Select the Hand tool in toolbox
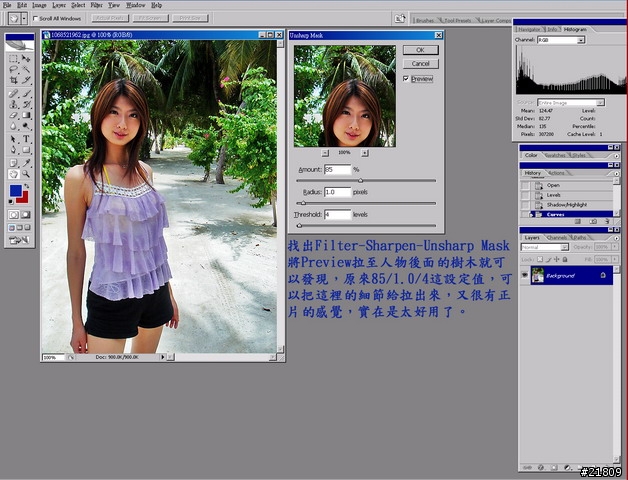The width and height of the screenshot is (628, 480). click(13, 174)
